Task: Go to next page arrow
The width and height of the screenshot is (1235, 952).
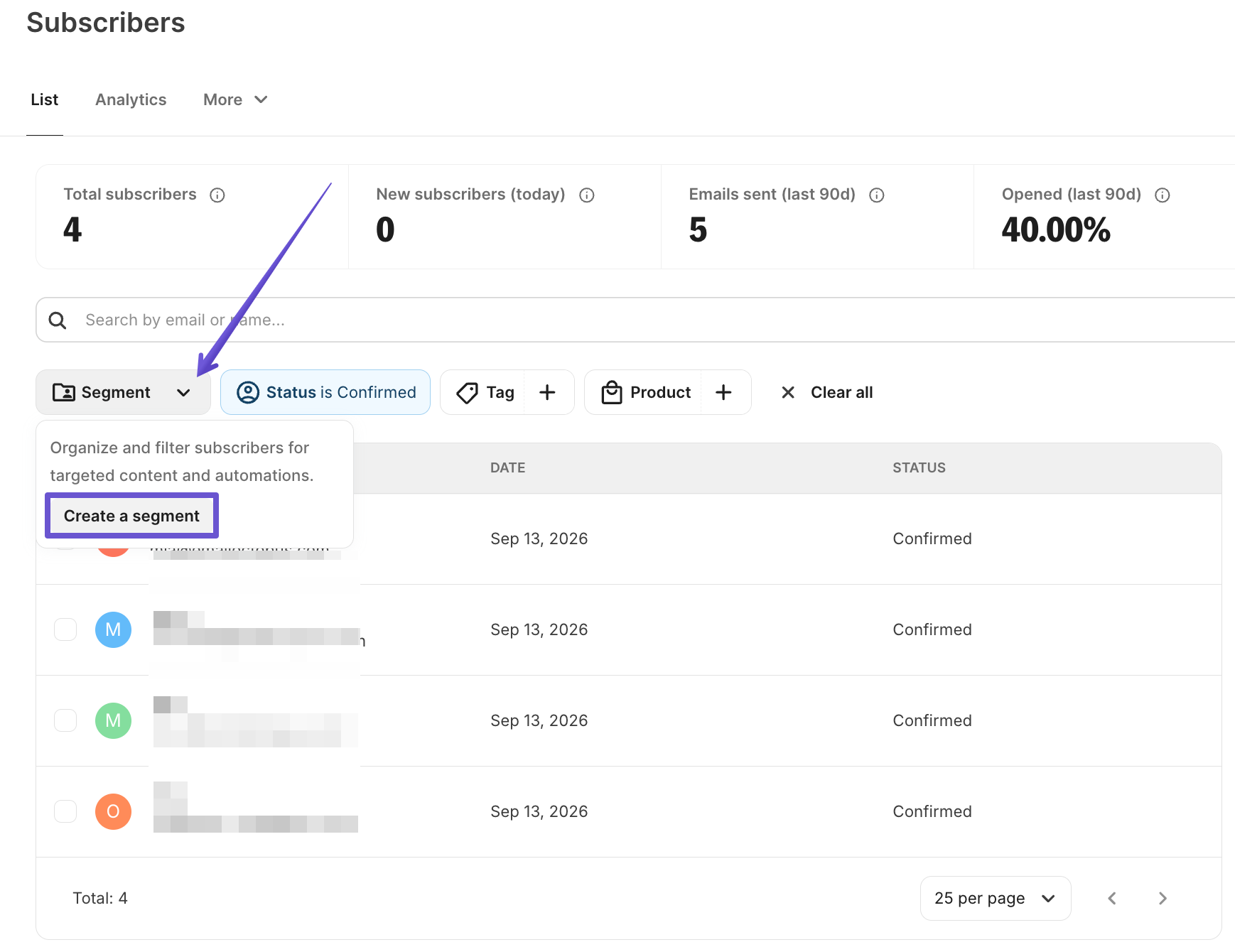Action: pos(1163,898)
